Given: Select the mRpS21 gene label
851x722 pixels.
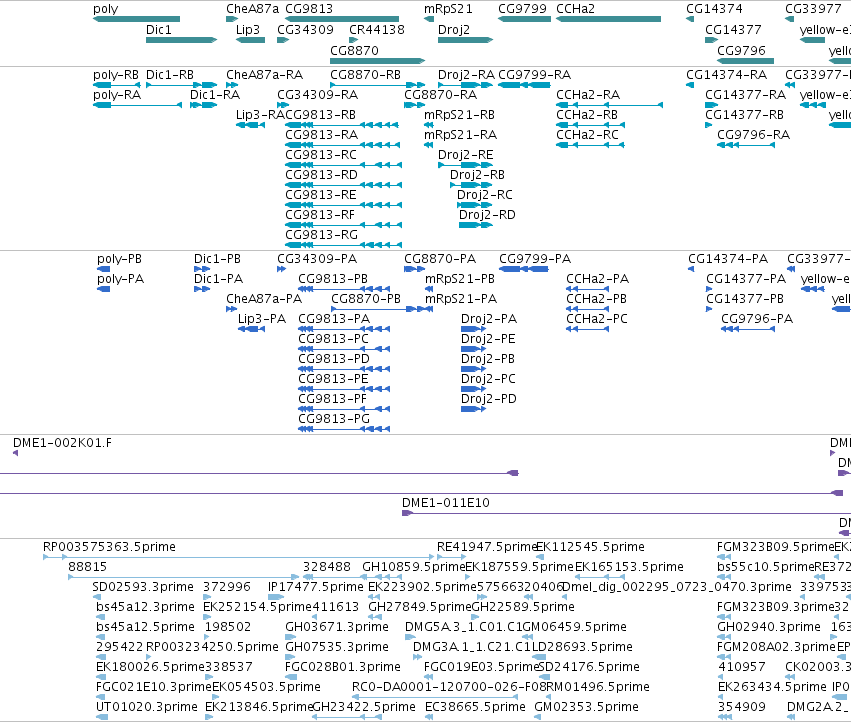Looking at the screenshot, I should 448,9.
